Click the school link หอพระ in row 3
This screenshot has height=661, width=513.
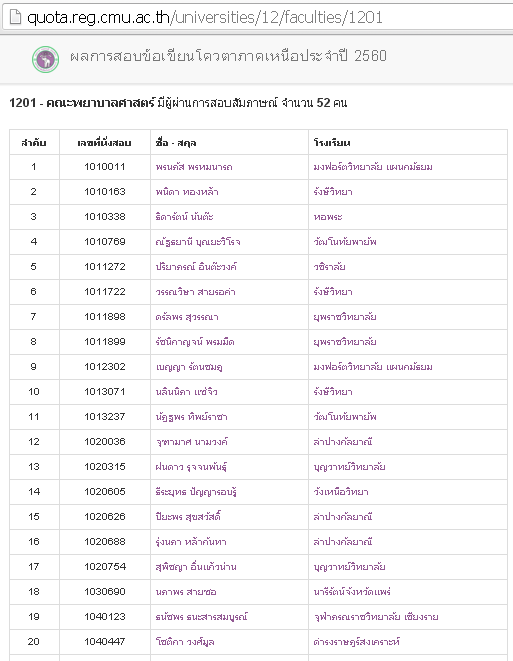point(328,217)
